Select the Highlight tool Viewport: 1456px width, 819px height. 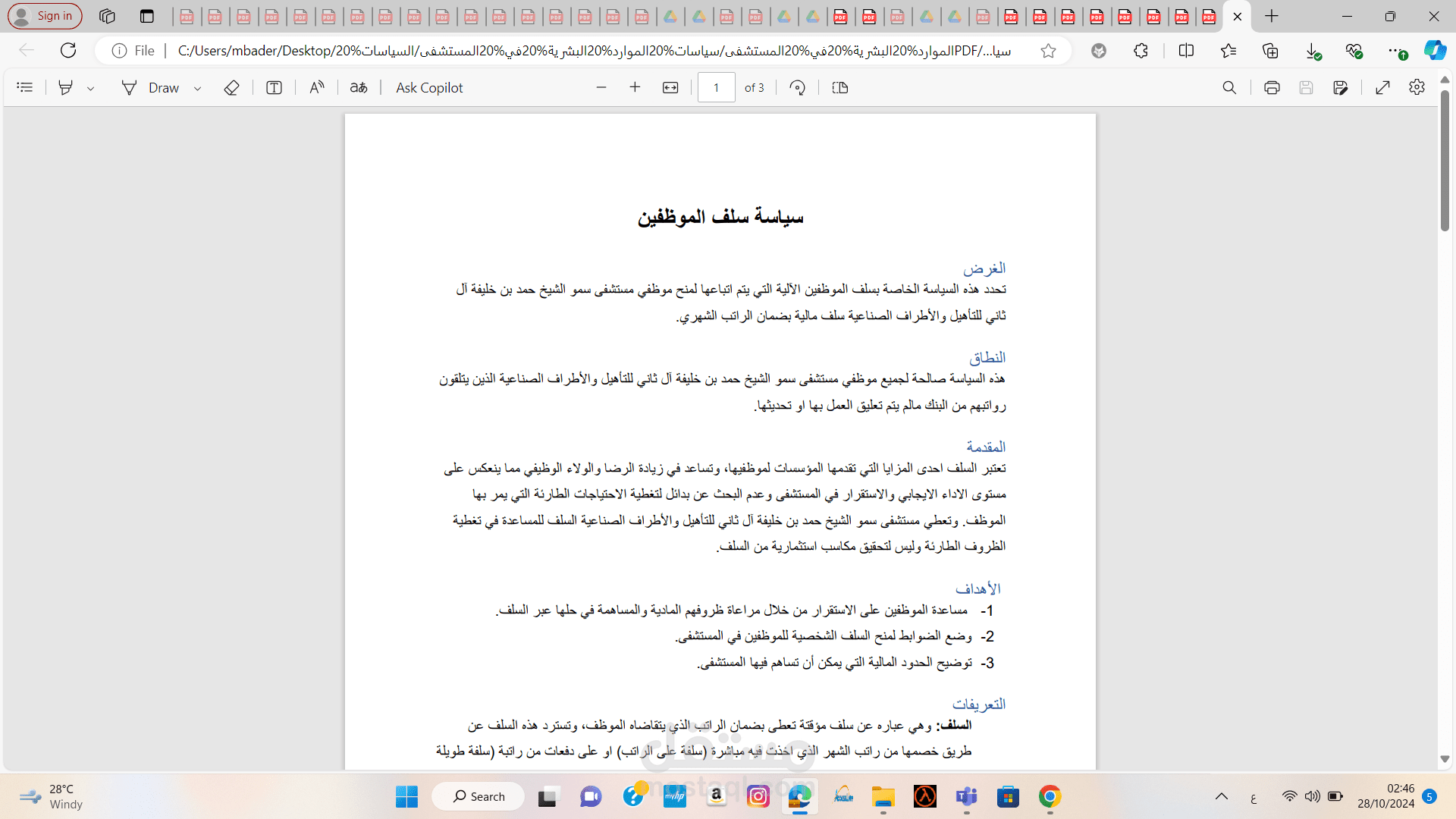tap(66, 88)
